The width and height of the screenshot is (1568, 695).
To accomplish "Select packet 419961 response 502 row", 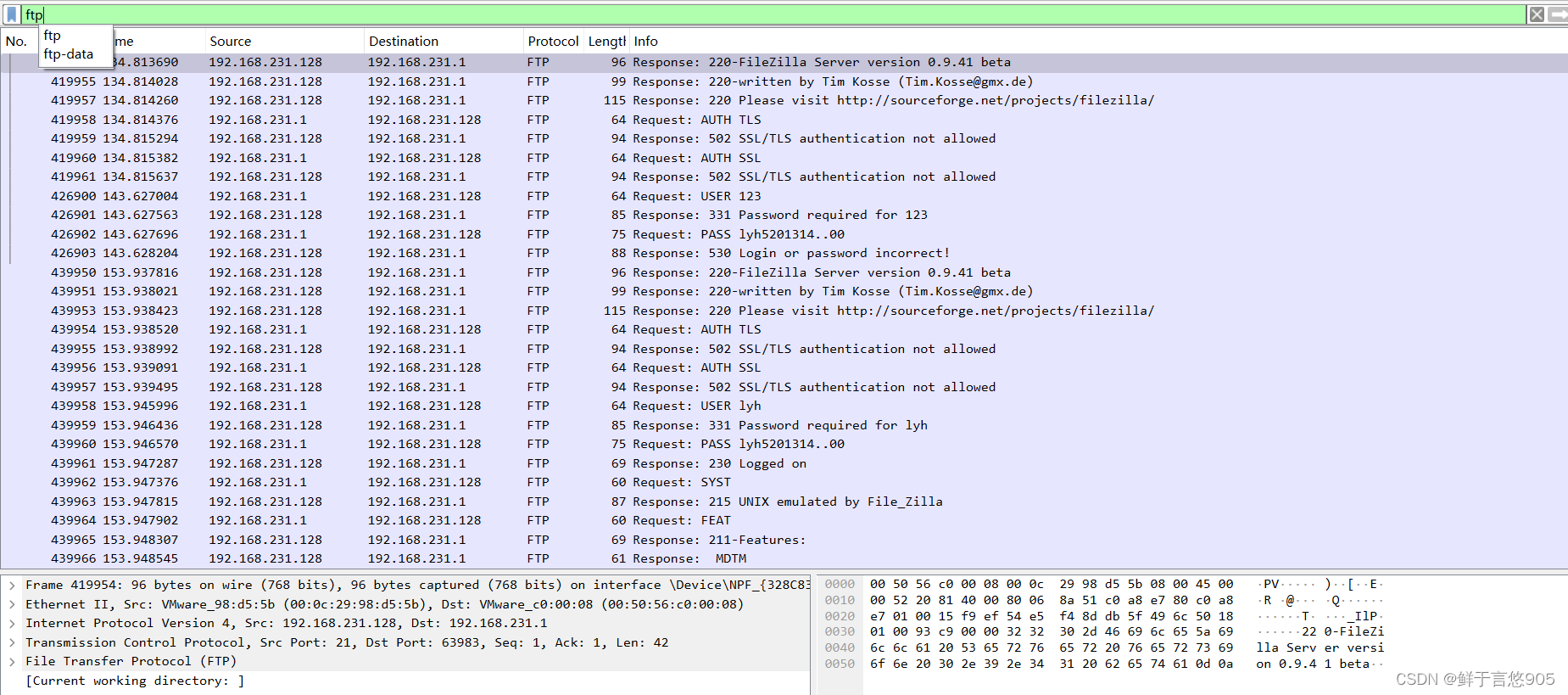I will [784, 177].
